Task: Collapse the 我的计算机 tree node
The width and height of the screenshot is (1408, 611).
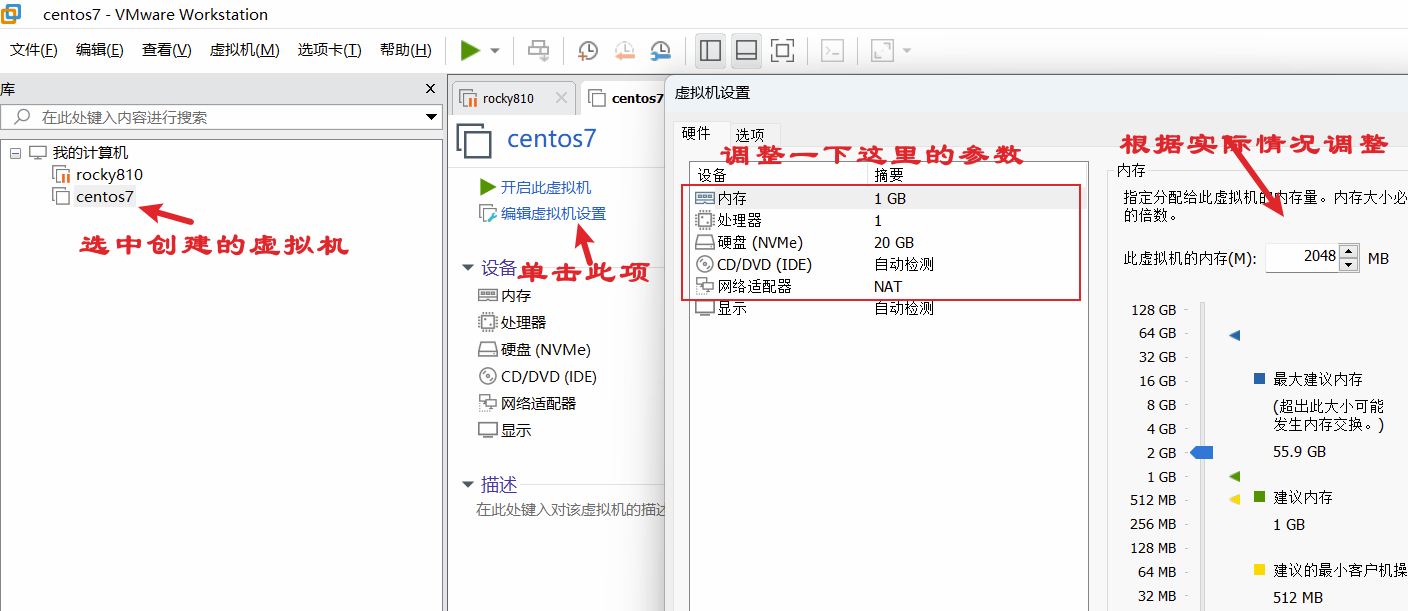Action: 15,153
